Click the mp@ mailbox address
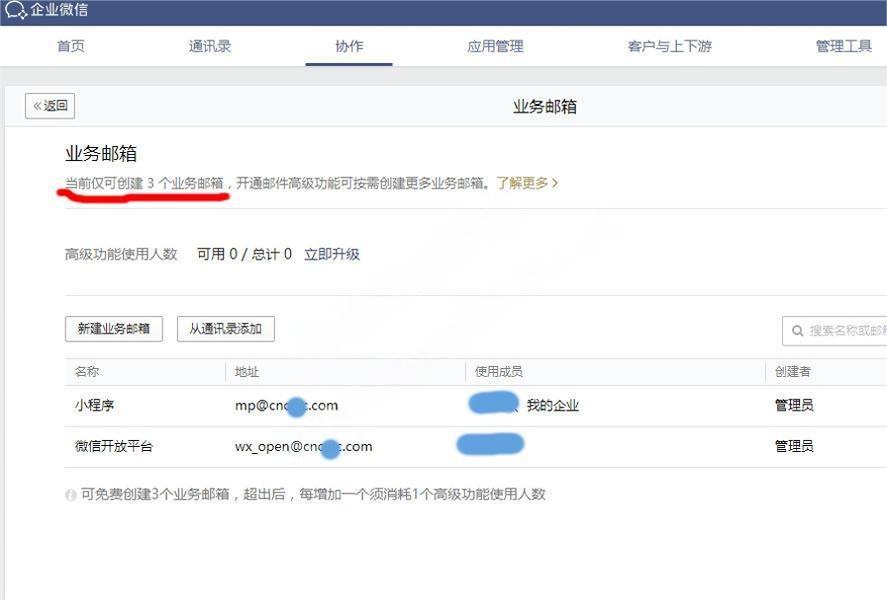Screen dimensions: 887x600 286,405
